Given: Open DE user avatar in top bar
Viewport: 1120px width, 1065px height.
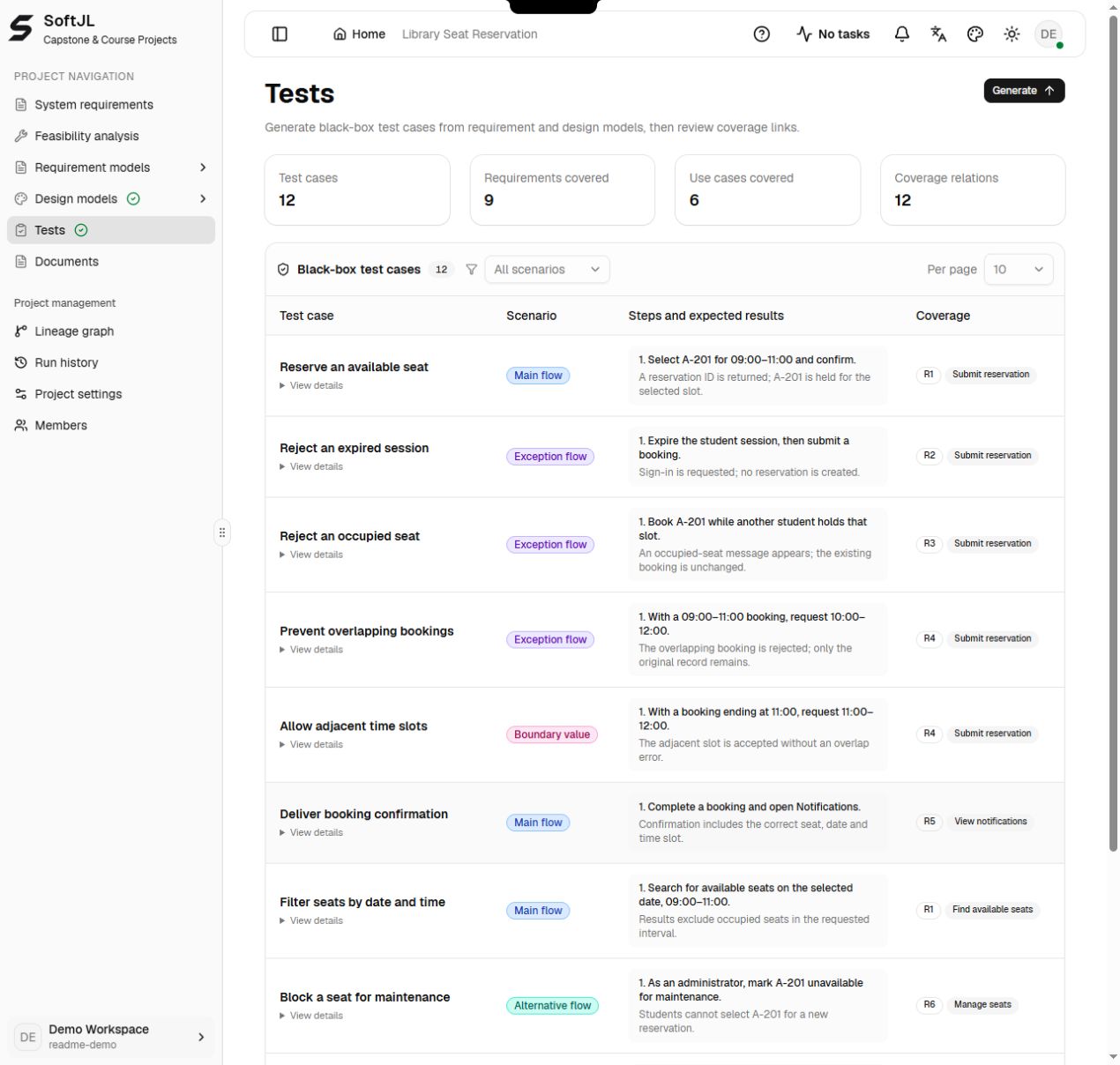Looking at the screenshot, I should 1049,34.
